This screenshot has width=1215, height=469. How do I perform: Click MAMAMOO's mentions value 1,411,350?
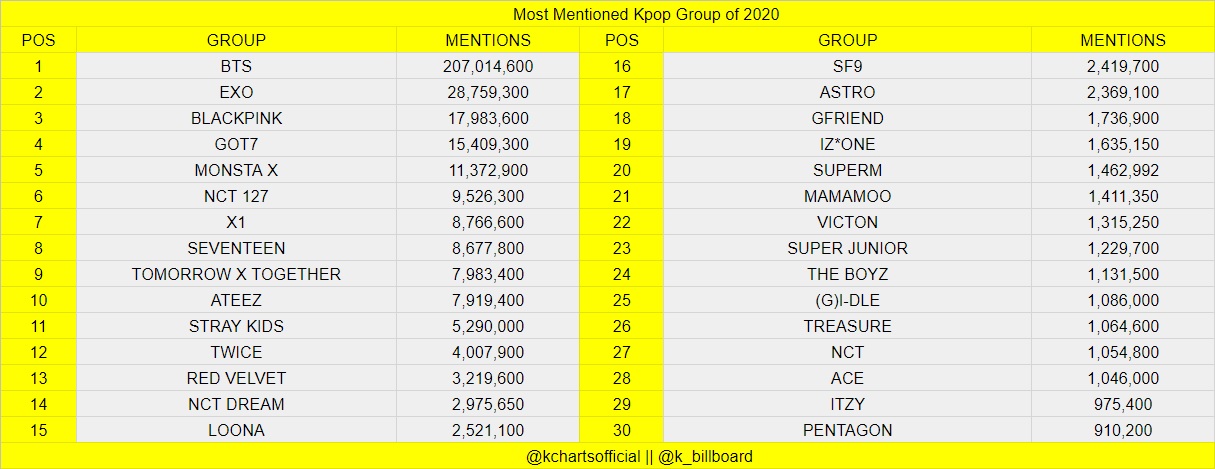(x=1122, y=196)
